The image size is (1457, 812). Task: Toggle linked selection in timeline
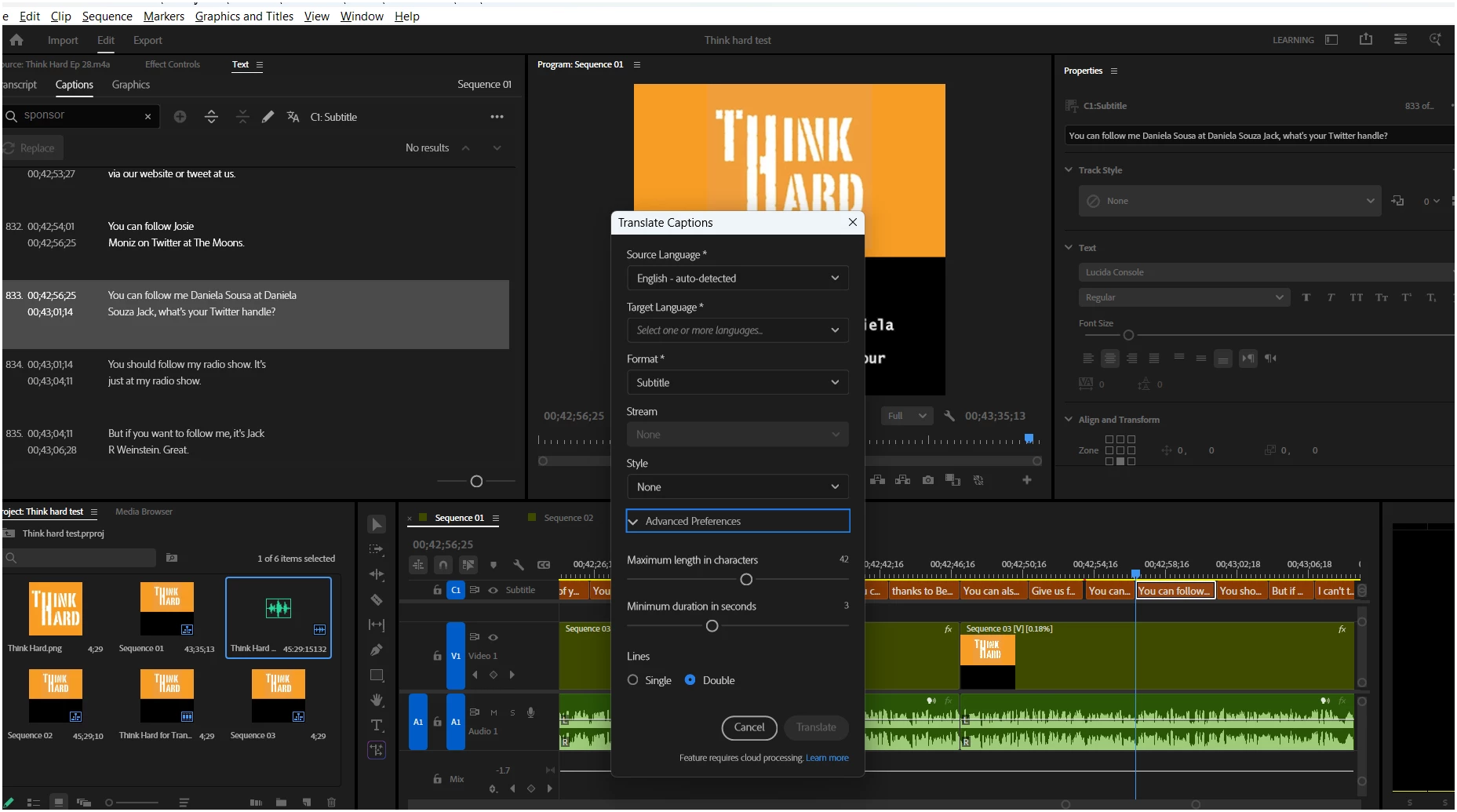[x=468, y=565]
